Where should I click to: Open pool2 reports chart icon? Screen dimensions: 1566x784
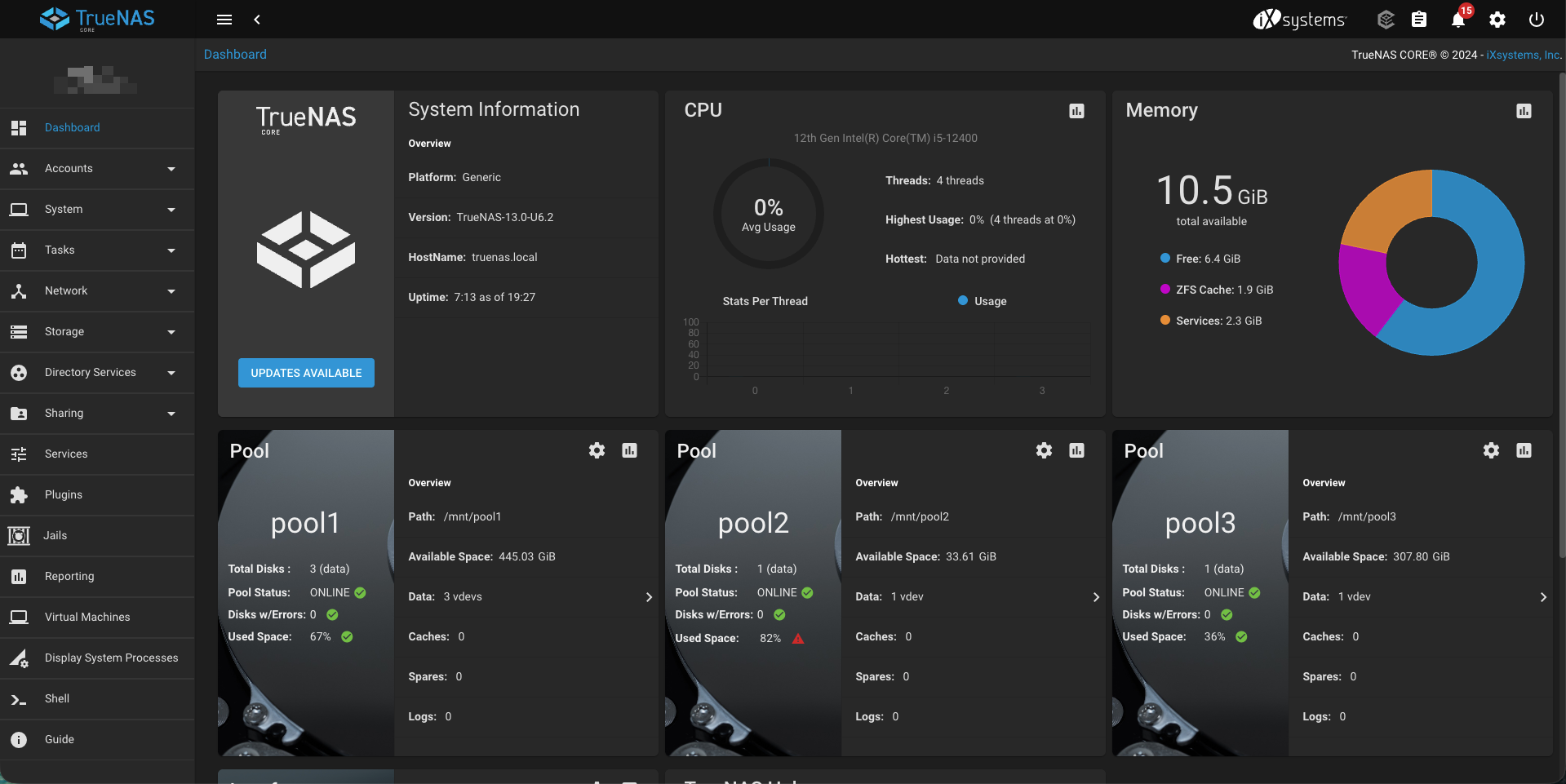(1076, 450)
